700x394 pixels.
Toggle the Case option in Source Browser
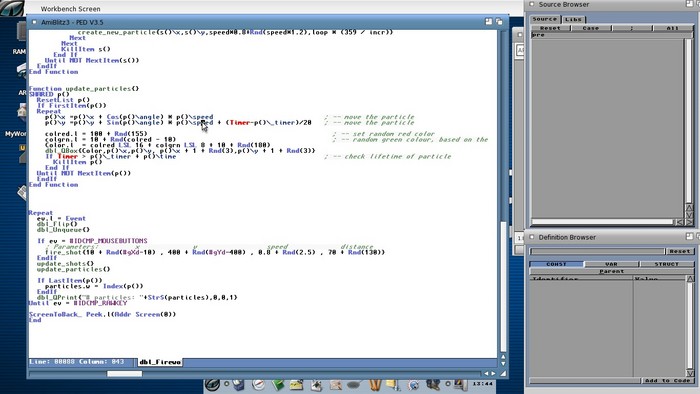[x=591, y=28]
